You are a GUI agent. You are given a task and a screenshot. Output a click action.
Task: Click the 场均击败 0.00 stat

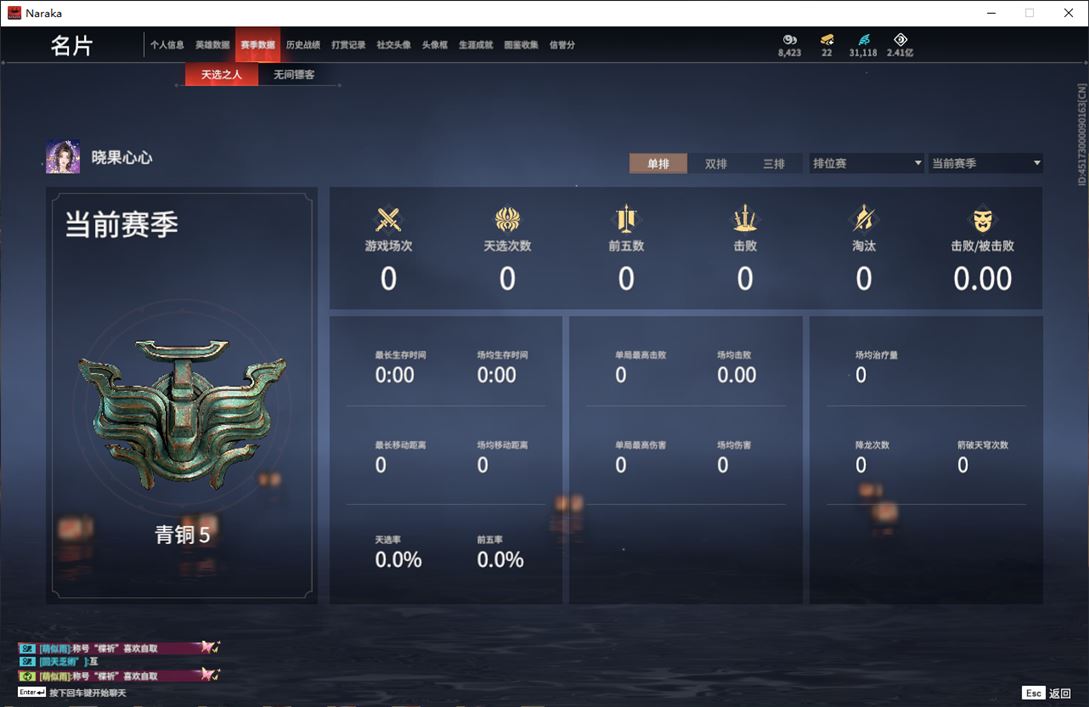(736, 367)
